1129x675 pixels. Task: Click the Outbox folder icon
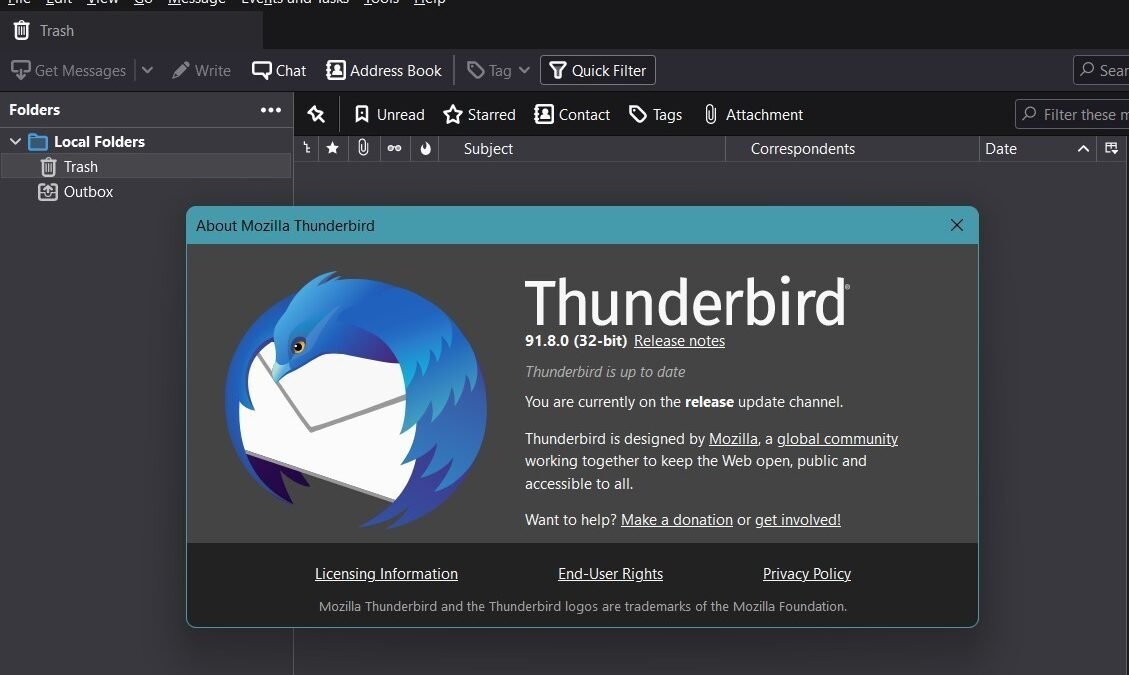pos(48,192)
